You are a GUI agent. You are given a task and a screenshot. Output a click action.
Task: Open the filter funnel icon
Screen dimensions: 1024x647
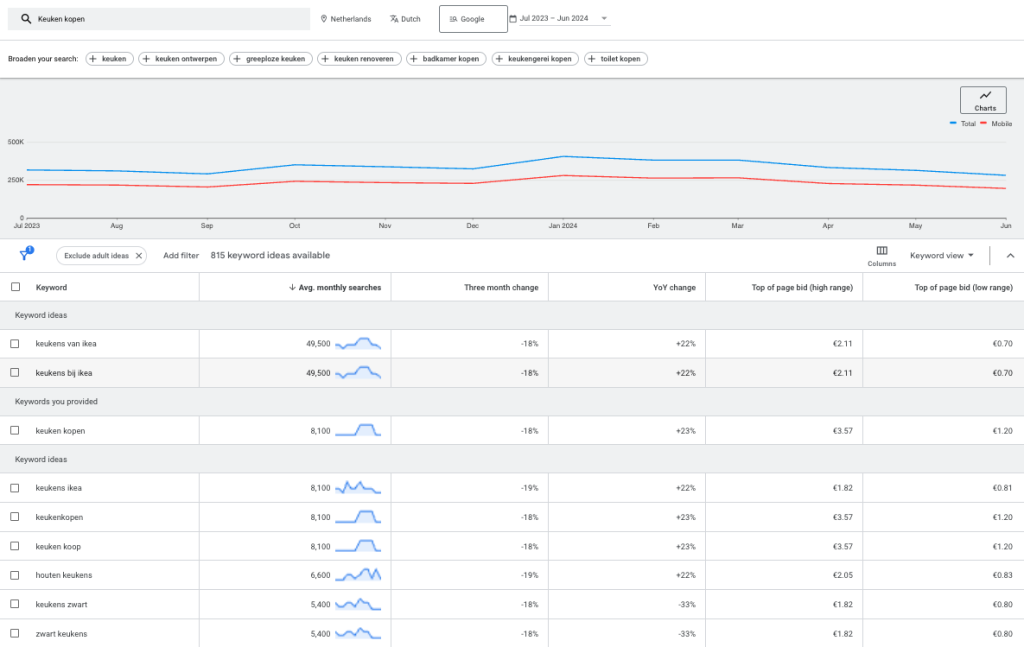(x=25, y=255)
